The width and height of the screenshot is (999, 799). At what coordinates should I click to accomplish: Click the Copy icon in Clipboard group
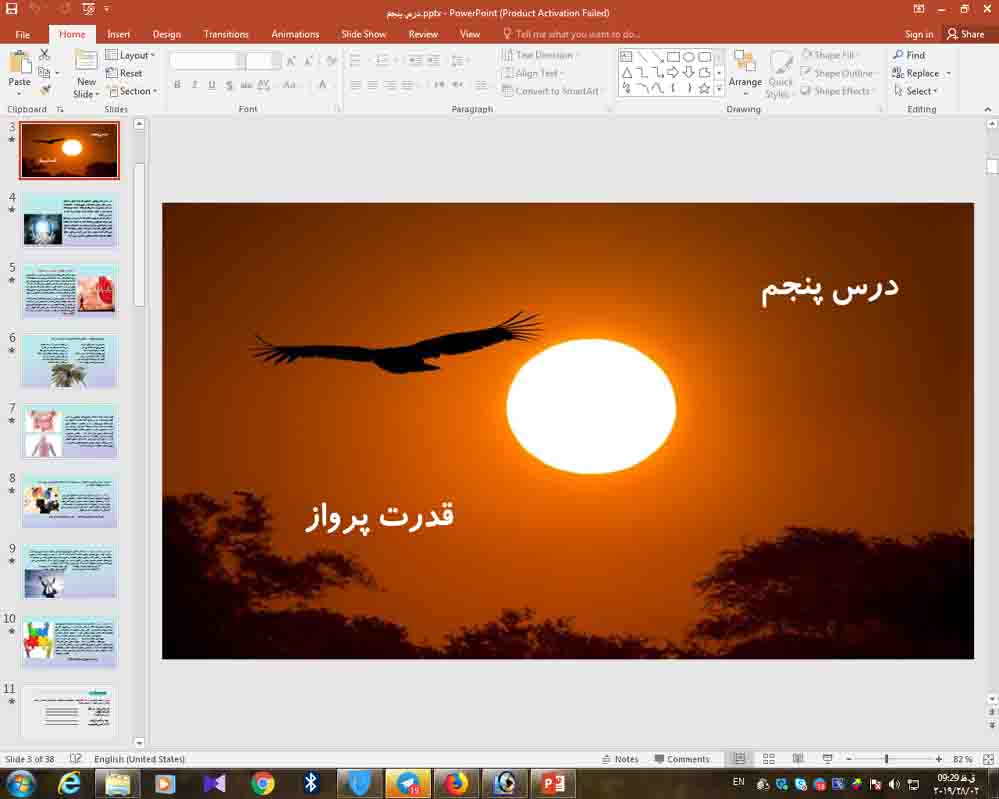coord(44,73)
